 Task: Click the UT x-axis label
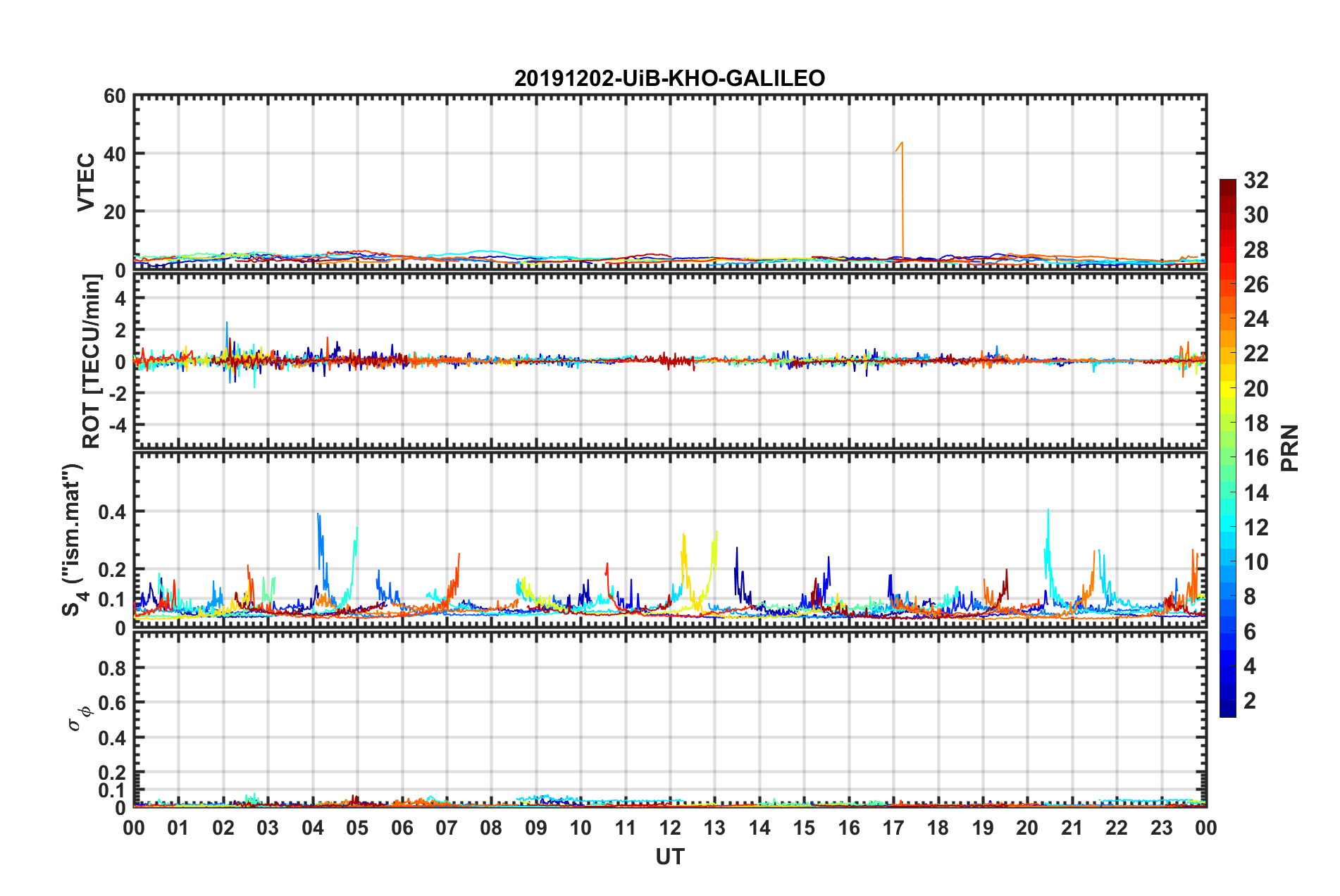(x=670, y=857)
